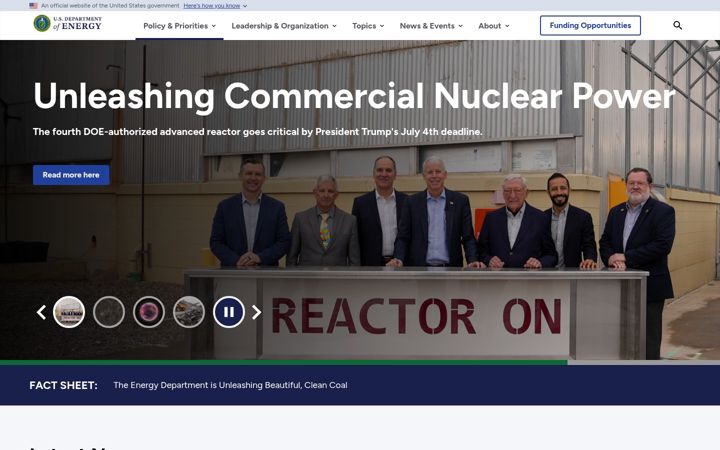The height and width of the screenshot is (450, 720).
Task: Select the first carousel thumbnail with reactor group photo
Action: [69, 312]
